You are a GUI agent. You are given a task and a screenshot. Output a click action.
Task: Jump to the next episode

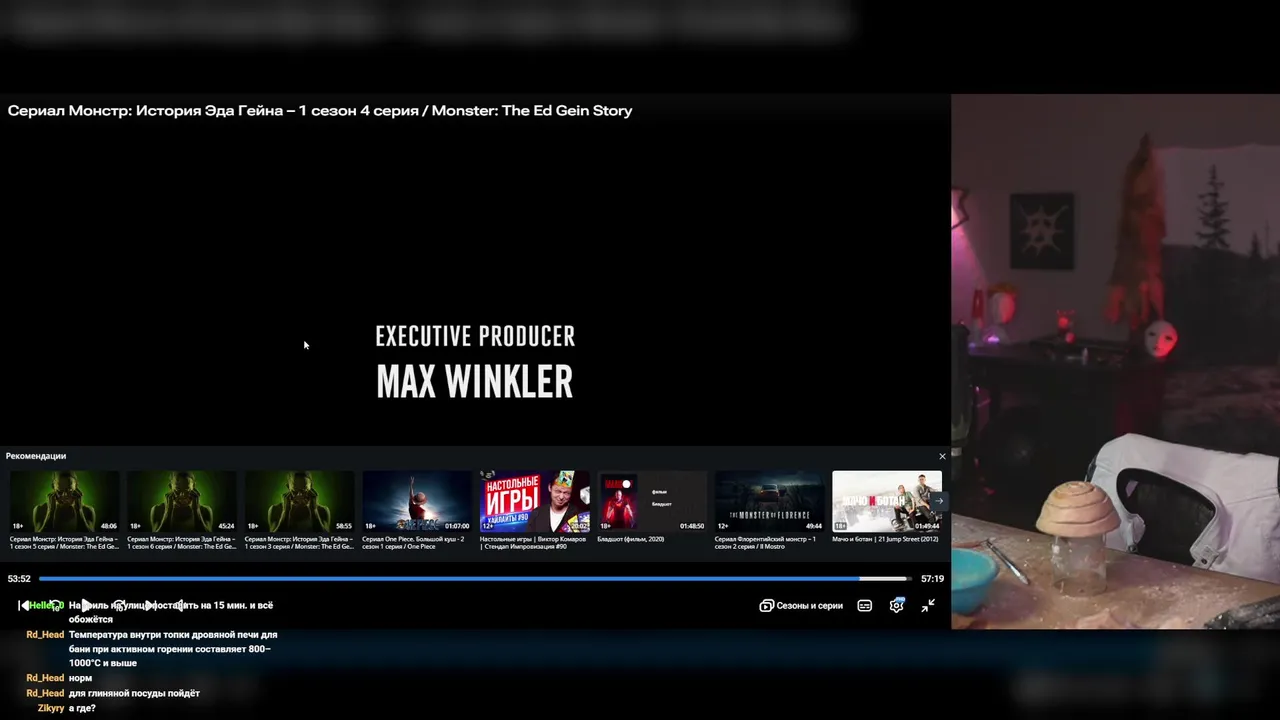[150, 605]
